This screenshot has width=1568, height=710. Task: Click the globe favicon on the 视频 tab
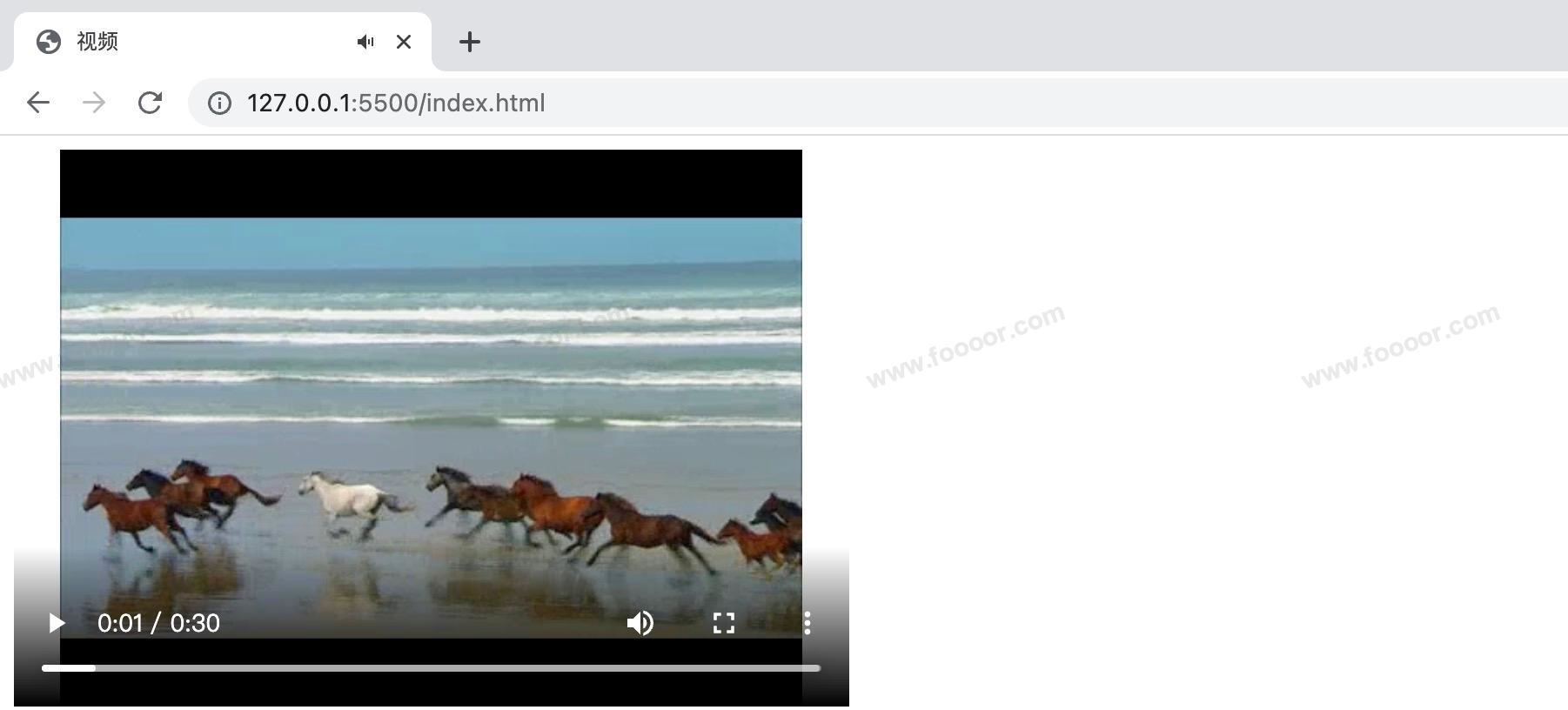tap(49, 42)
